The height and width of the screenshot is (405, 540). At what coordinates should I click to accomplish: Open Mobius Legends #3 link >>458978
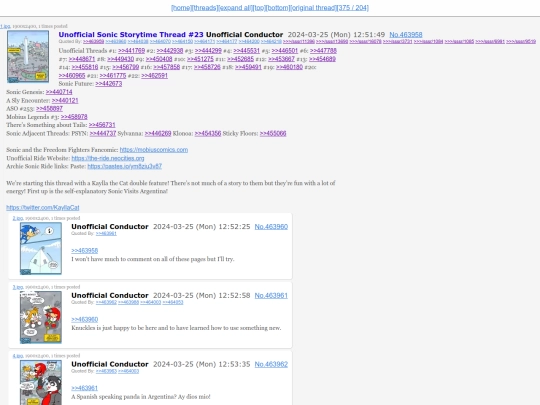click(74, 117)
